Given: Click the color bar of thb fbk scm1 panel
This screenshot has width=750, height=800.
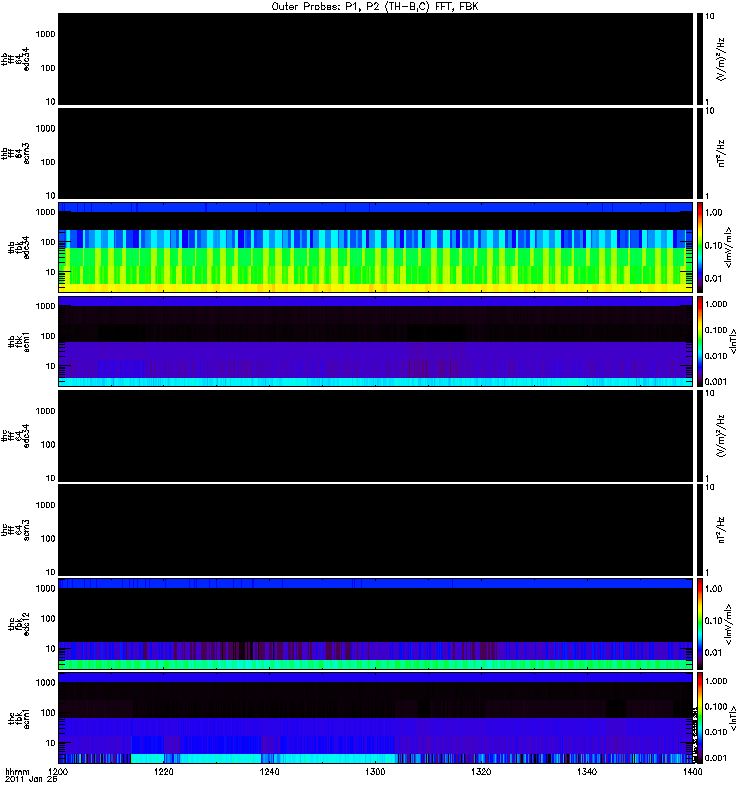Looking at the screenshot, I should (699, 342).
